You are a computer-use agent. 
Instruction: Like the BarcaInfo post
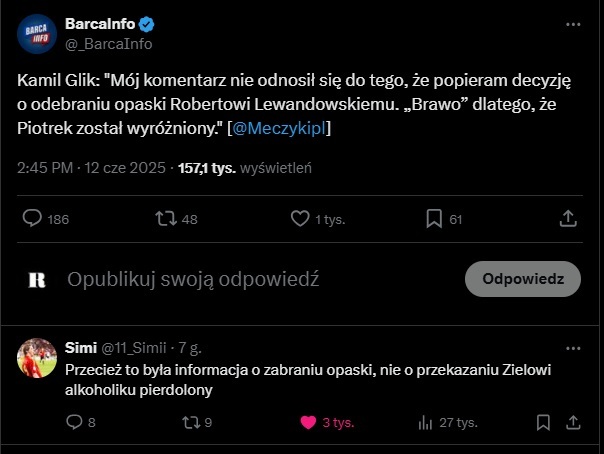(x=299, y=218)
